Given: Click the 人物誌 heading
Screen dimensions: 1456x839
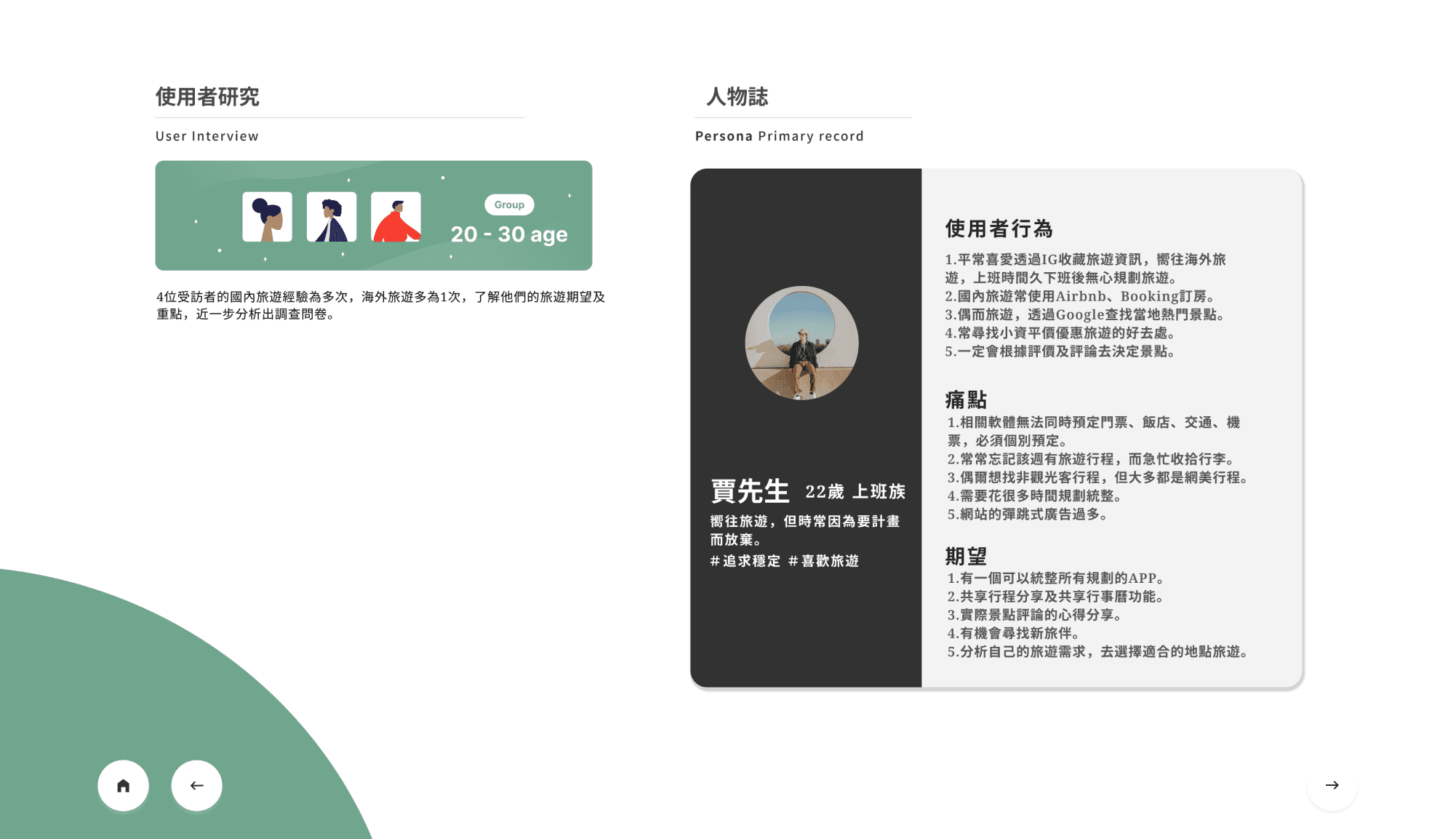Looking at the screenshot, I should pos(737,96).
